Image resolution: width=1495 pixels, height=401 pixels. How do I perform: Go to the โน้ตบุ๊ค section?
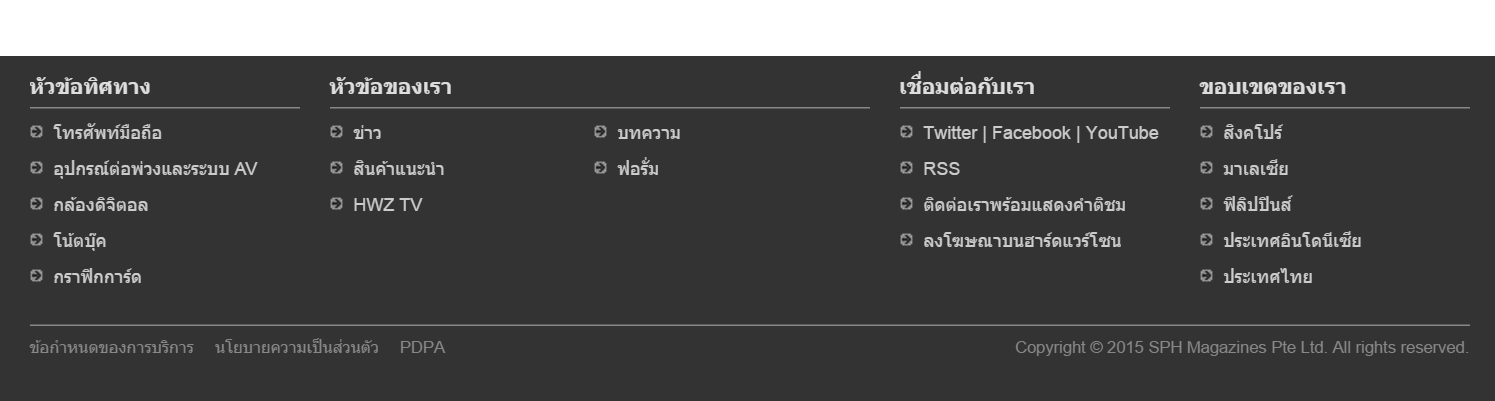(80, 241)
